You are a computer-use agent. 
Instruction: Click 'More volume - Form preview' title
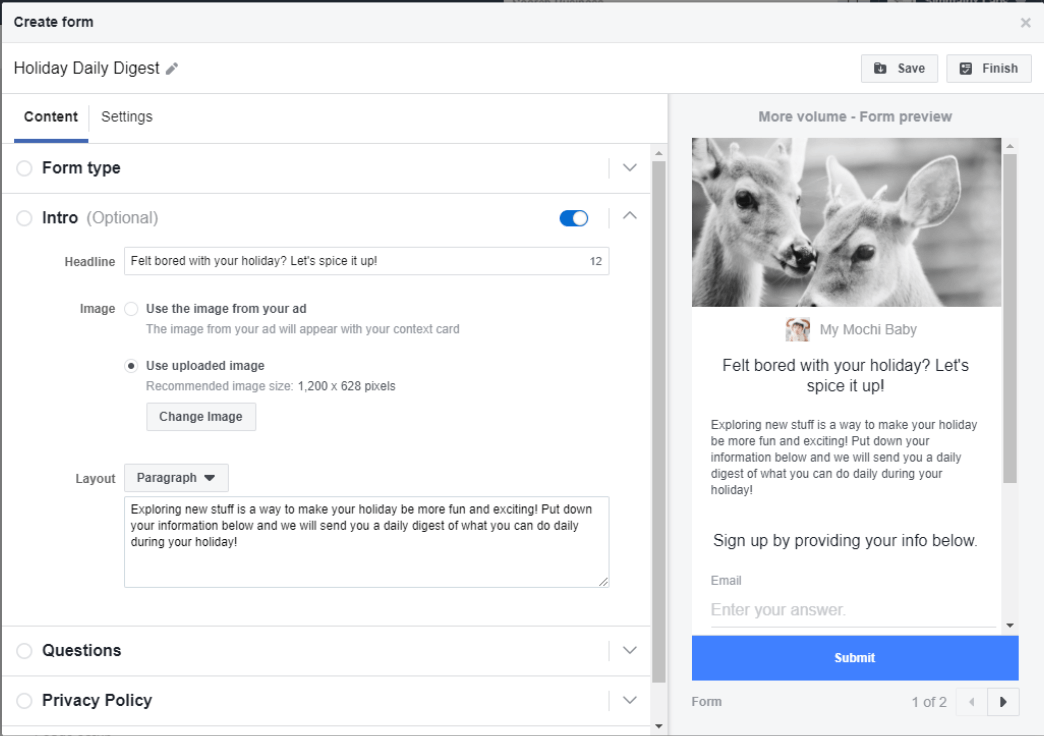(855, 117)
